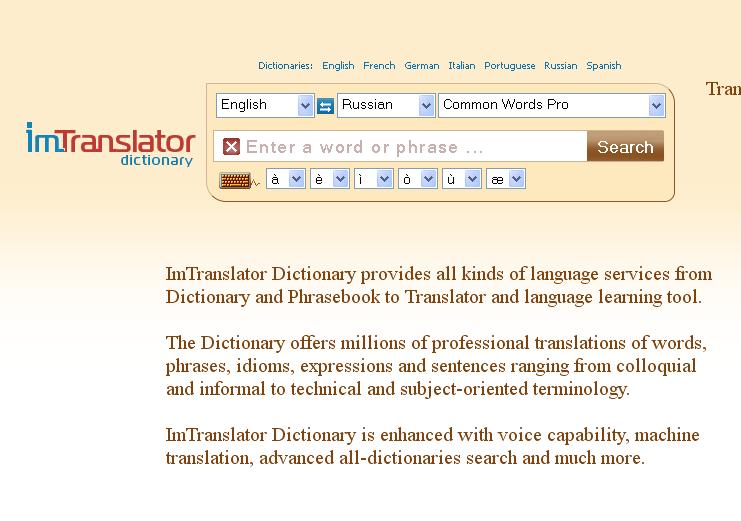This screenshot has width=741, height=521.
Task: Open the virtual keyboard icon
Action: pyautogui.click(x=235, y=180)
